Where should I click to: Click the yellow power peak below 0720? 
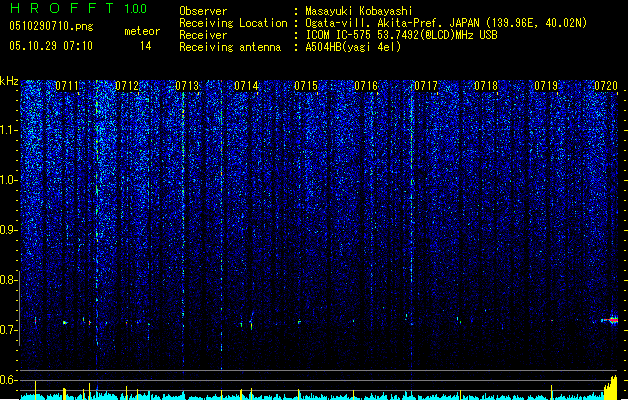point(611,387)
